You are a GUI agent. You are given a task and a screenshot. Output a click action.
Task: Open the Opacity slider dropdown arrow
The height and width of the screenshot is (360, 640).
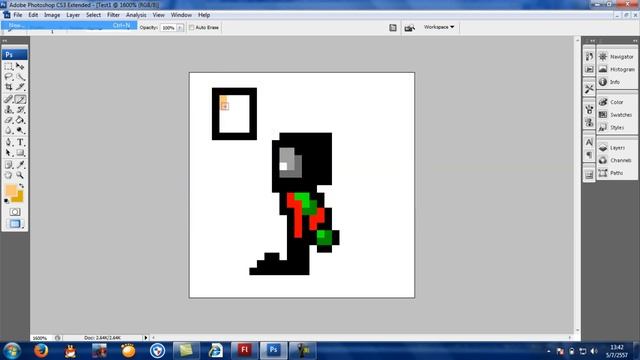point(180,28)
